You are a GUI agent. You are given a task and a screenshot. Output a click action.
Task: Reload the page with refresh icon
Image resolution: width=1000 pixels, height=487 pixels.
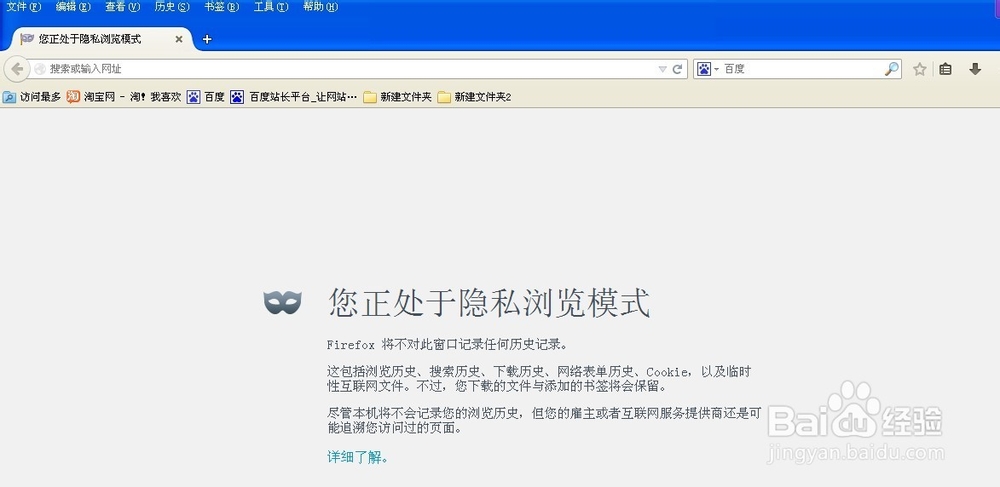coord(677,69)
